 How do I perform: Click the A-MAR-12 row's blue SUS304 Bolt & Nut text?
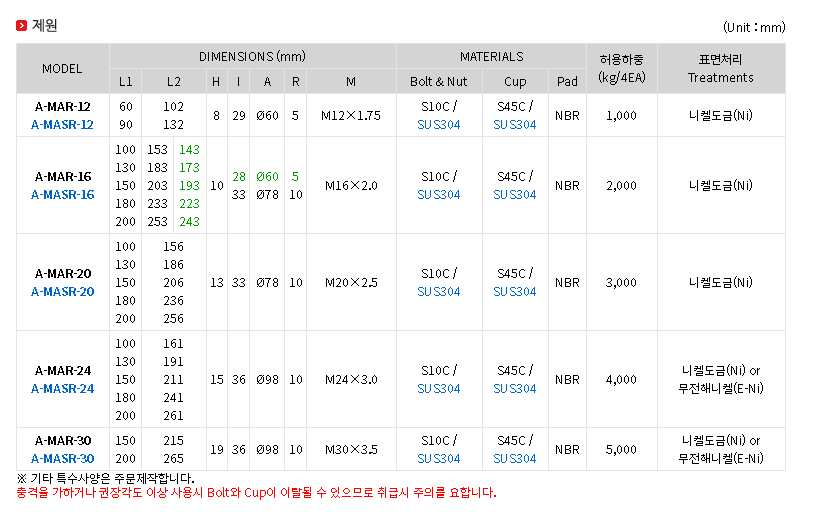439,125
